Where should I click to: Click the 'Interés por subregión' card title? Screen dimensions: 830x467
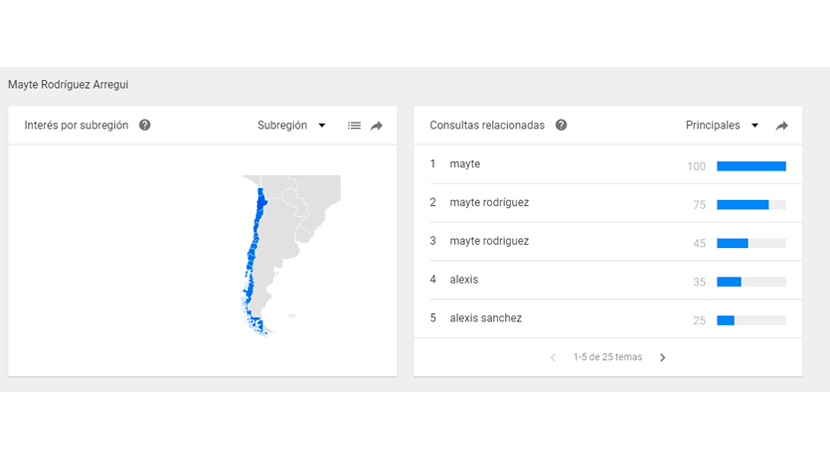point(76,126)
